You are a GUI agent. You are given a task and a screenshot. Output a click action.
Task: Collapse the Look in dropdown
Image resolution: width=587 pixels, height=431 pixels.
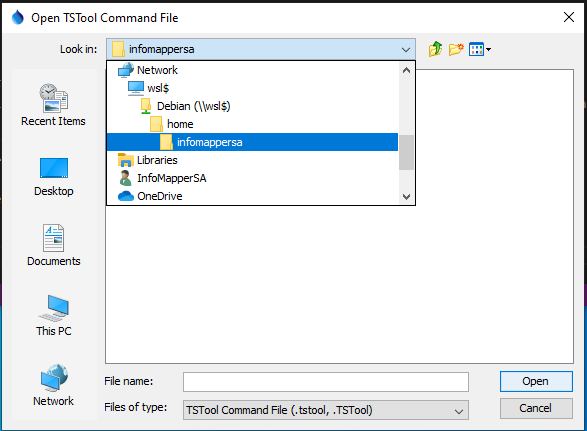405,49
